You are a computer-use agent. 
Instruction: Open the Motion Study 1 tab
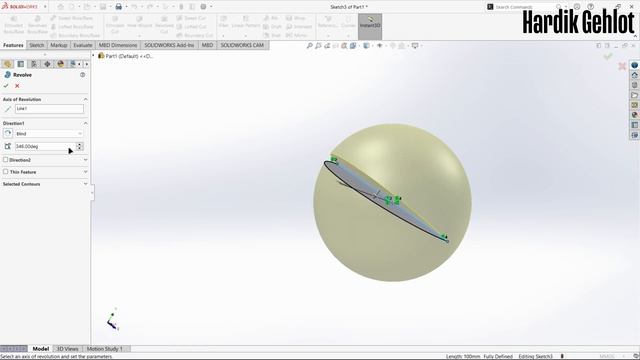(104, 349)
